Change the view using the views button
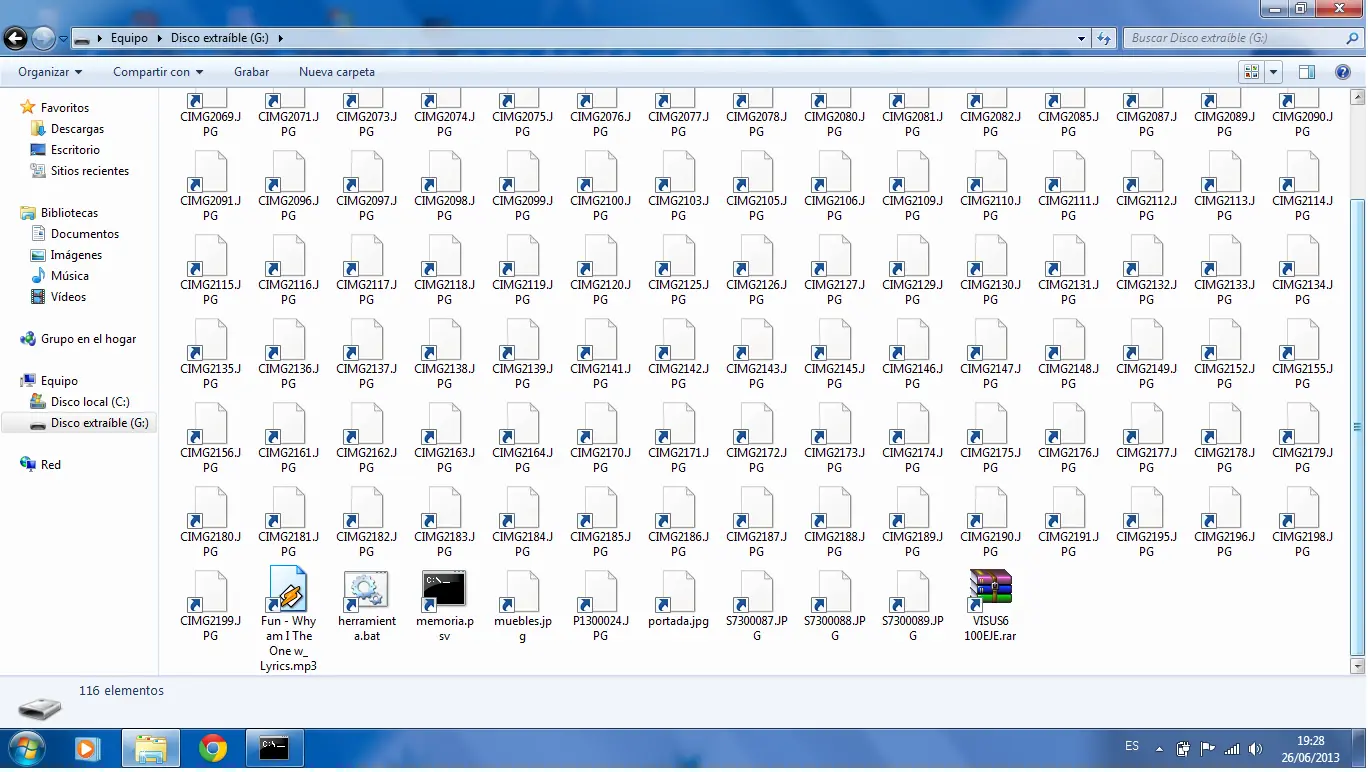 point(1252,72)
